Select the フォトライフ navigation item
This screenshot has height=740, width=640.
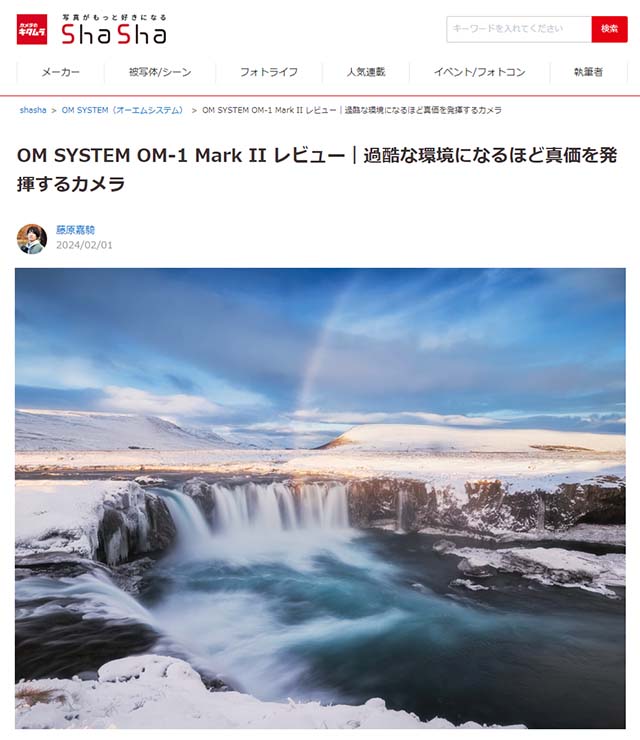269,72
